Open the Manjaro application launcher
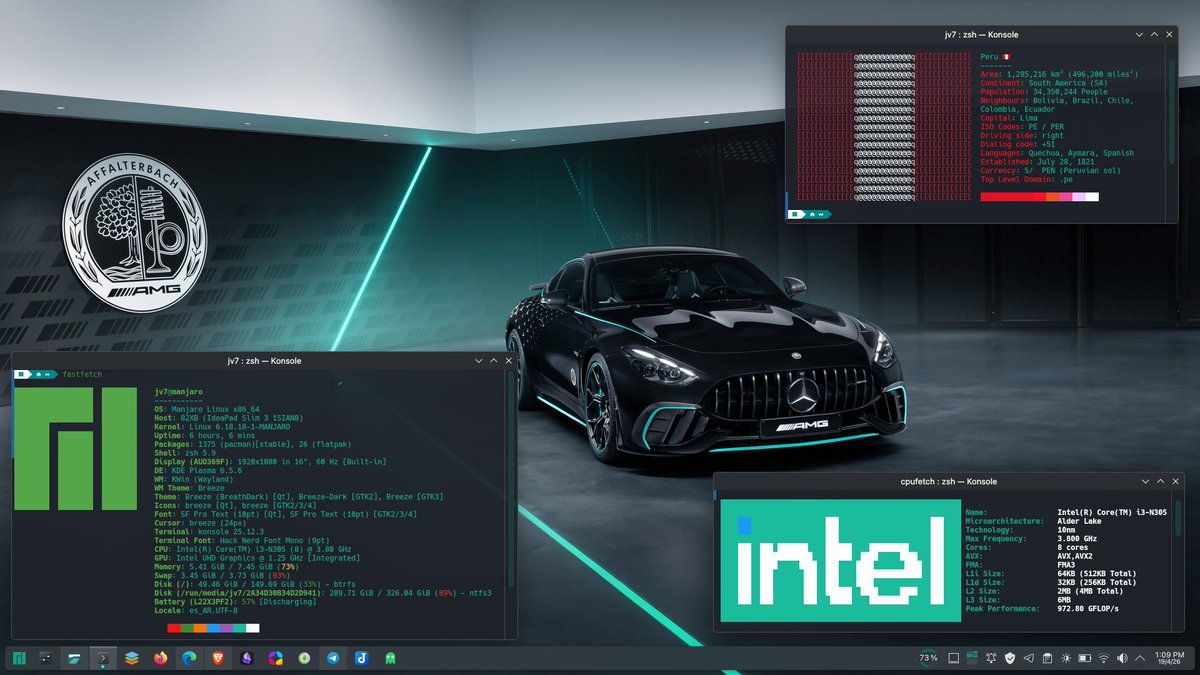Viewport: 1200px width, 675px height. point(18,658)
